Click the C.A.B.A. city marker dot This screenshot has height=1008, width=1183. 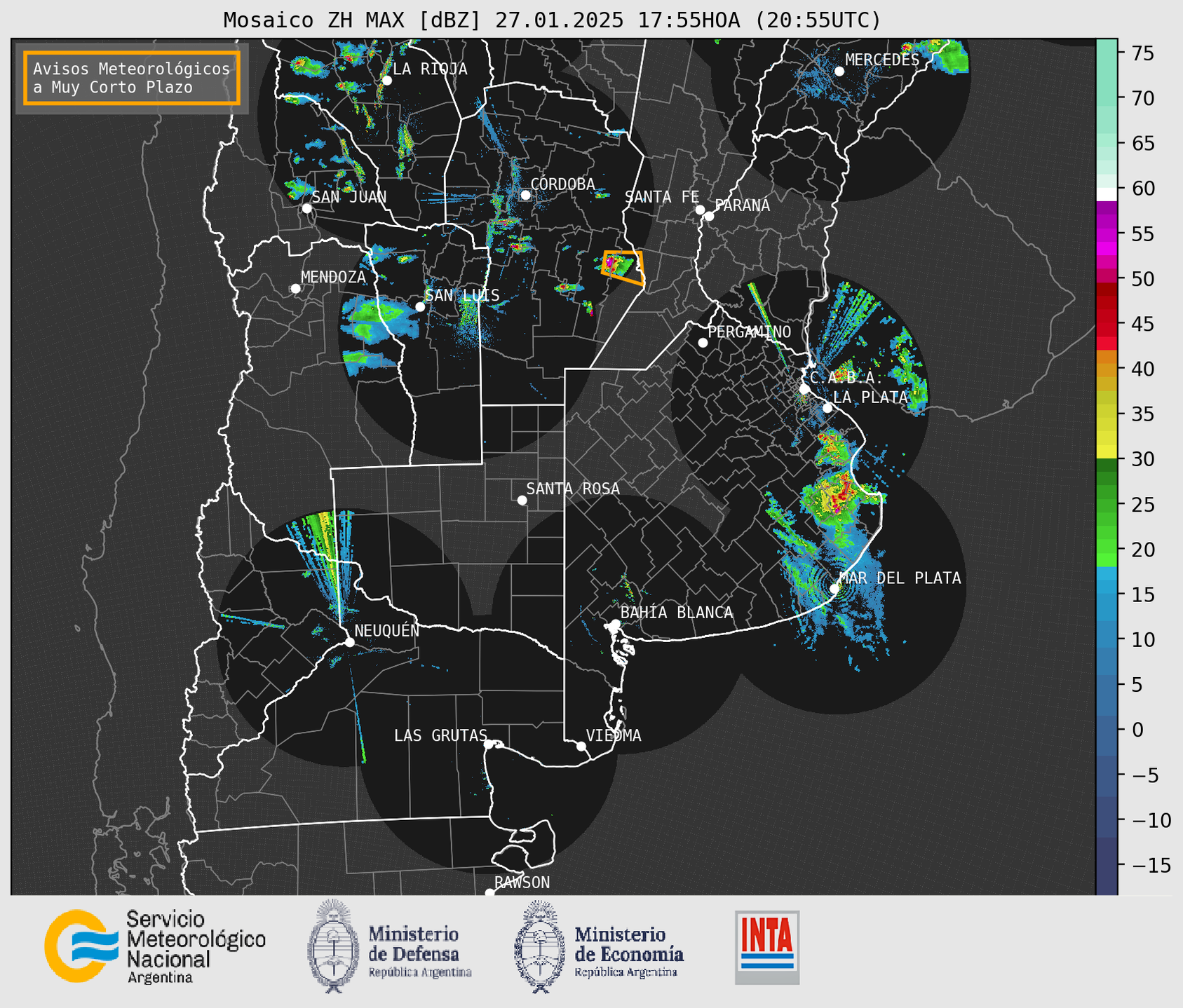click(x=805, y=389)
